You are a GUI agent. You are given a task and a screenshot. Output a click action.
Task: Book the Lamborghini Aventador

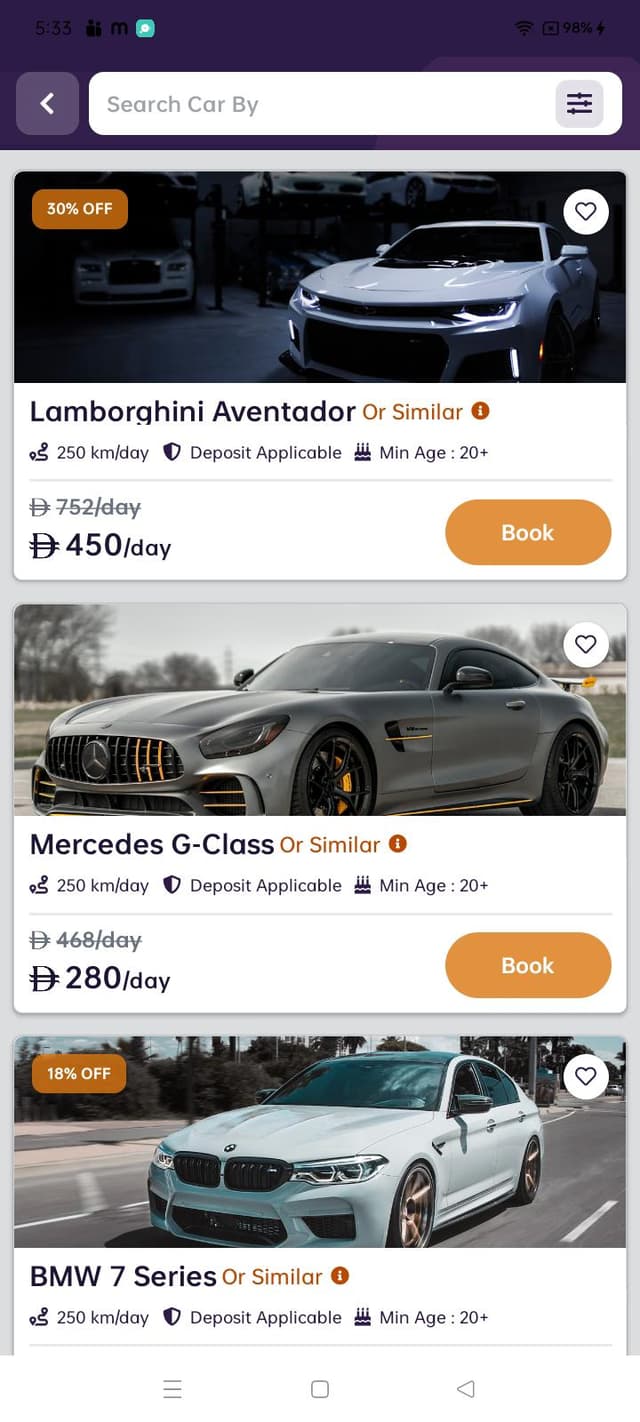pos(528,533)
